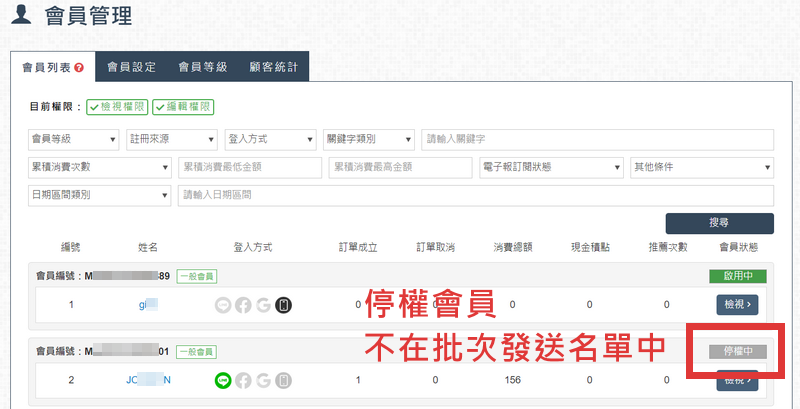Click the LINE login icon in row 1
The height and width of the screenshot is (409, 800).
[223, 305]
